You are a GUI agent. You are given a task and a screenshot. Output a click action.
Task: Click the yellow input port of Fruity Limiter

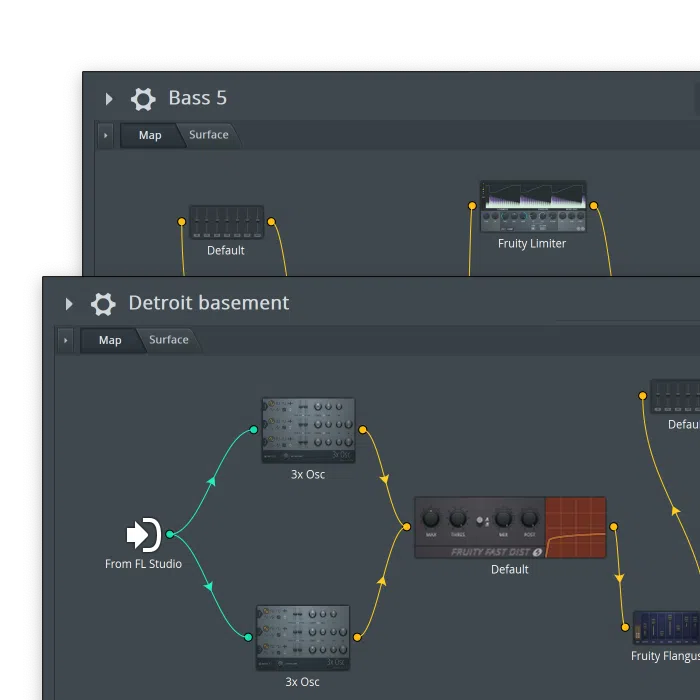[x=472, y=205]
